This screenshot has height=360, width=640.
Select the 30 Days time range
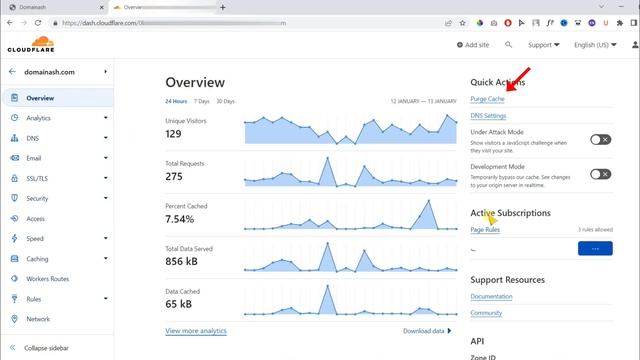coord(225,101)
